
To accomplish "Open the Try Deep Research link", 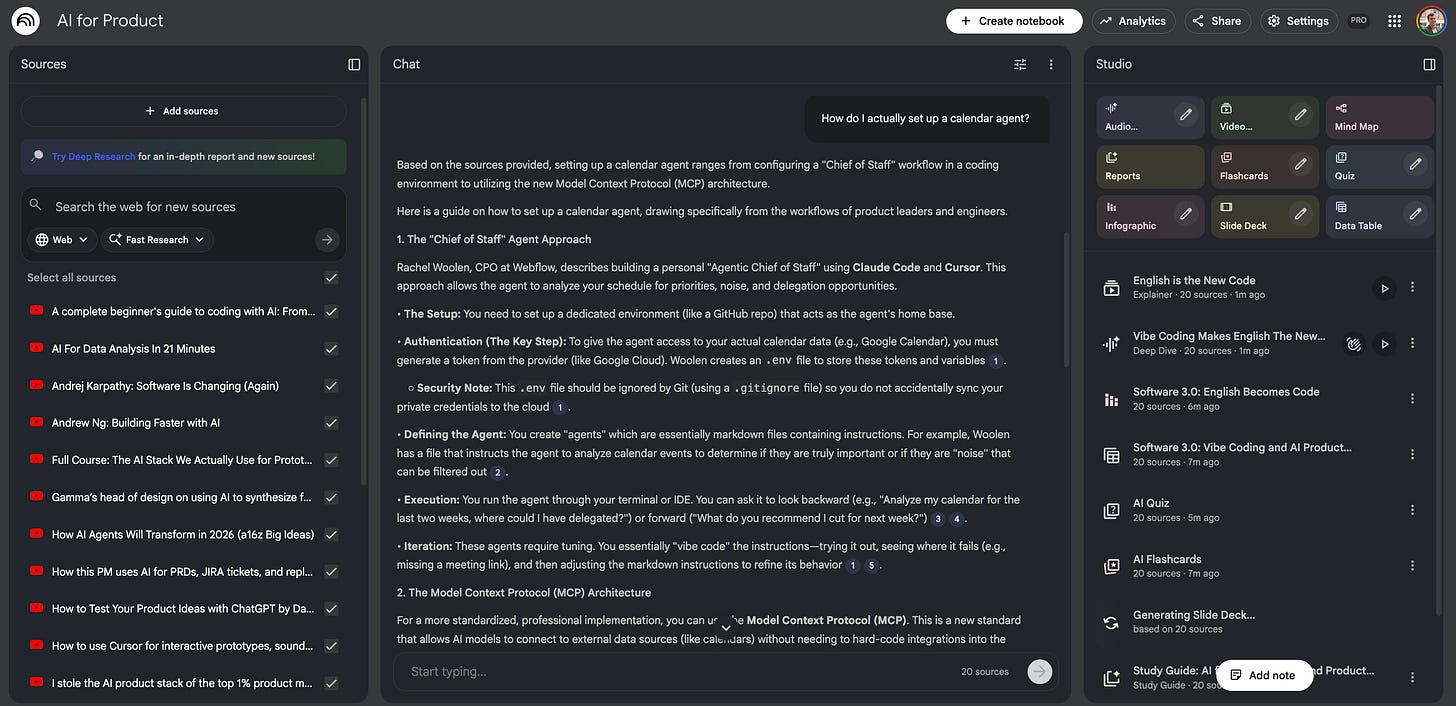I will [93, 157].
